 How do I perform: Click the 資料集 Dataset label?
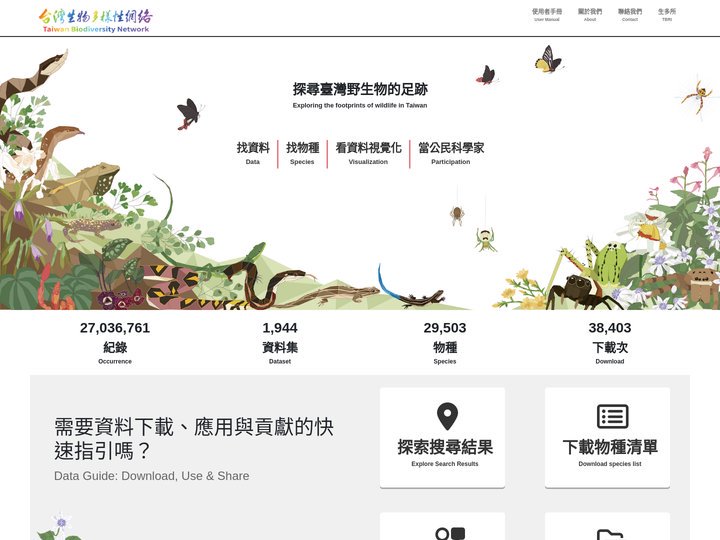(280, 352)
